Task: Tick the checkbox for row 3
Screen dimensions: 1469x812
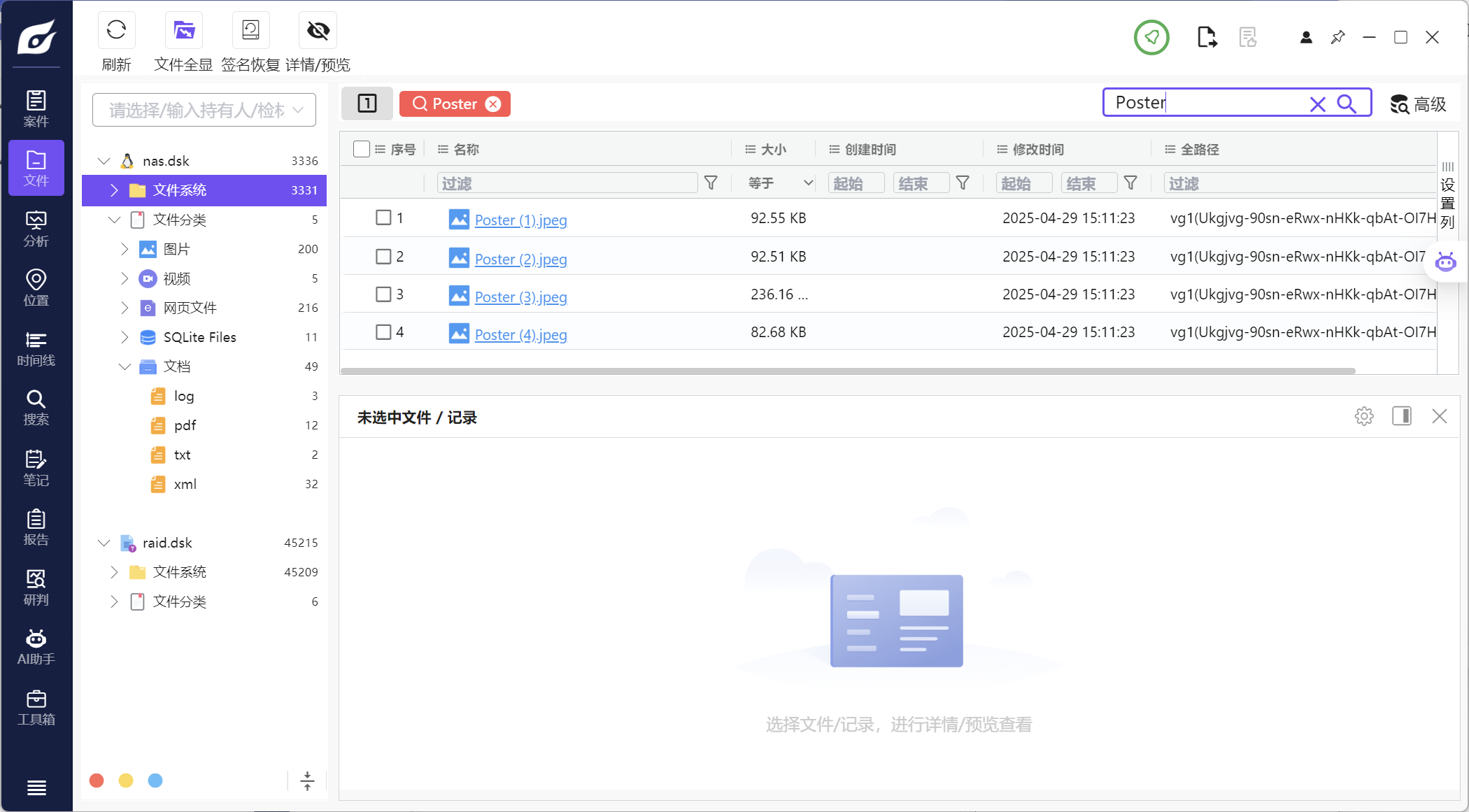Action: [383, 294]
